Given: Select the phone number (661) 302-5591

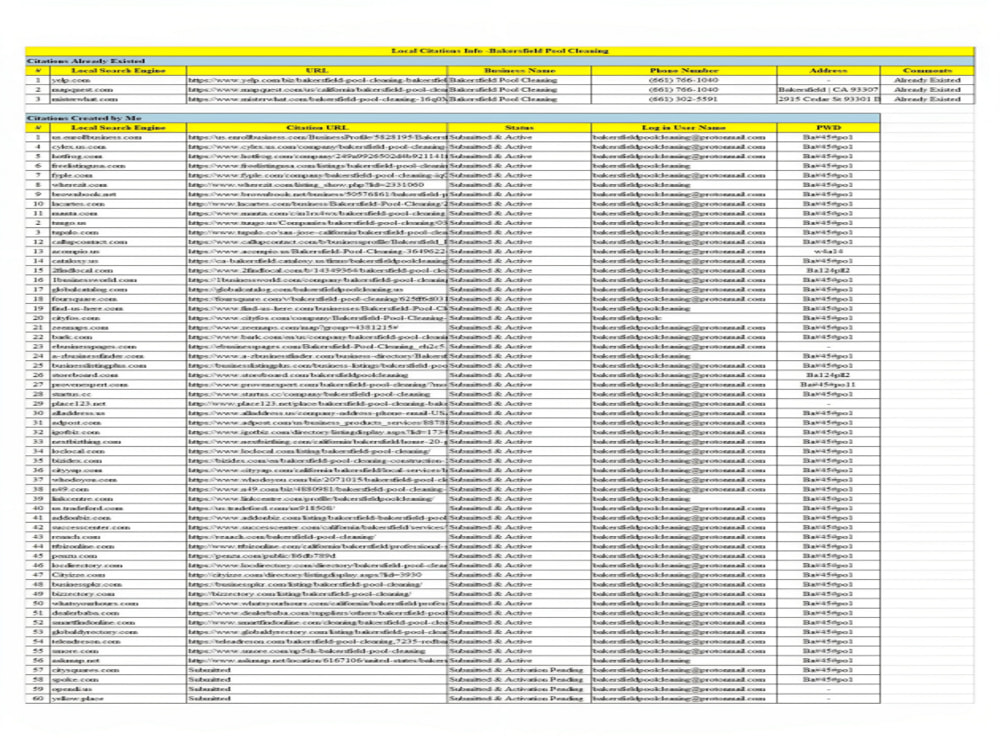Looking at the screenshot, I should [x=684, y=99].
